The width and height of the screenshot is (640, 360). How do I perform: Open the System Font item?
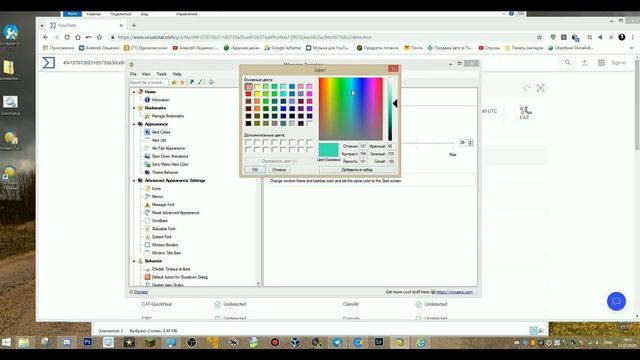click(162, 237)
